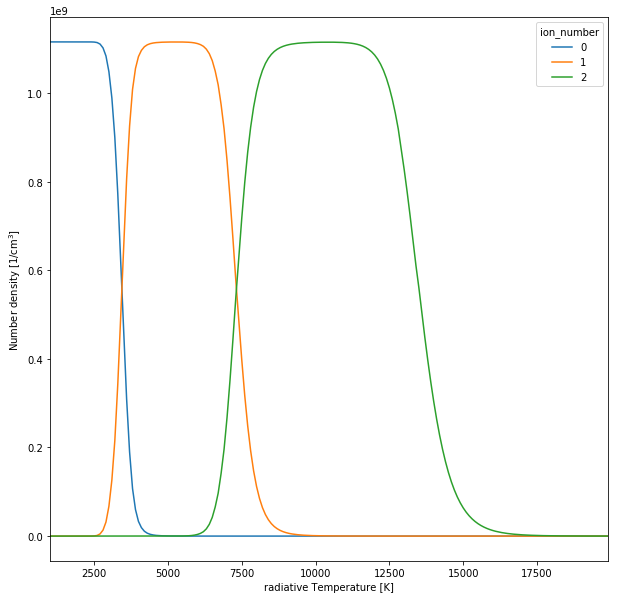Viewport: 618px width, 599px height.
Task: Click the 'radiative Temperature [K]' x-axis label
Action: [328, 587]
